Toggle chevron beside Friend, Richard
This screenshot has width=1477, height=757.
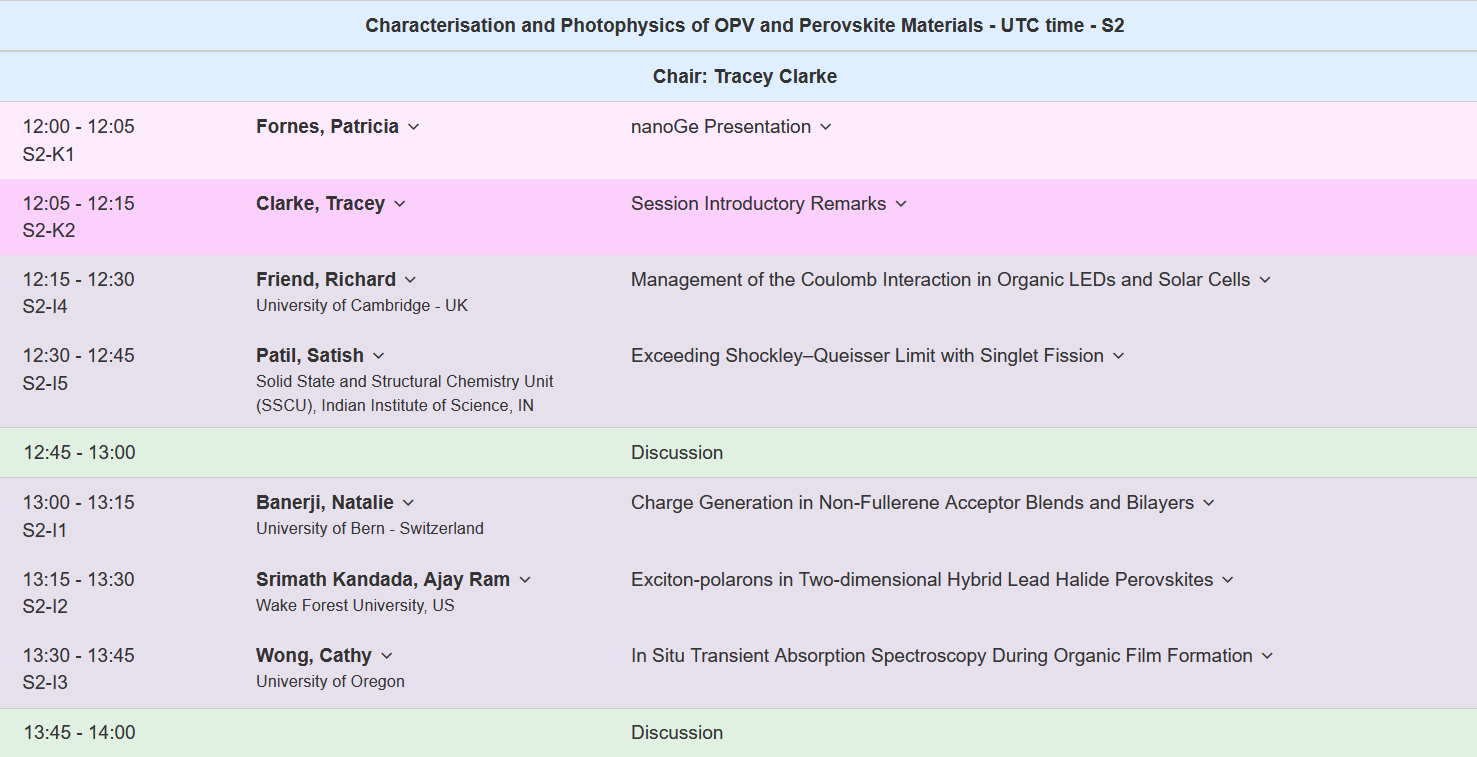[x=410, y=280]
